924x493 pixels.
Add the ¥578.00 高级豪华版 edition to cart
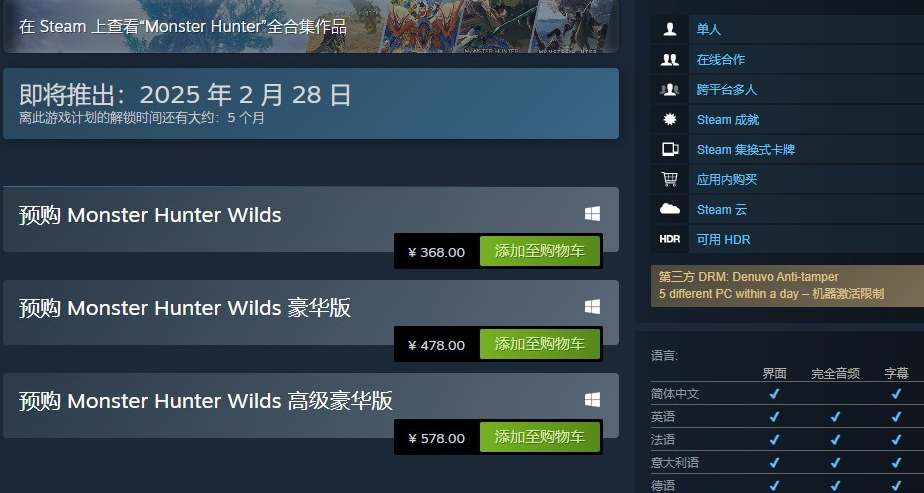[x=540, y=438]
